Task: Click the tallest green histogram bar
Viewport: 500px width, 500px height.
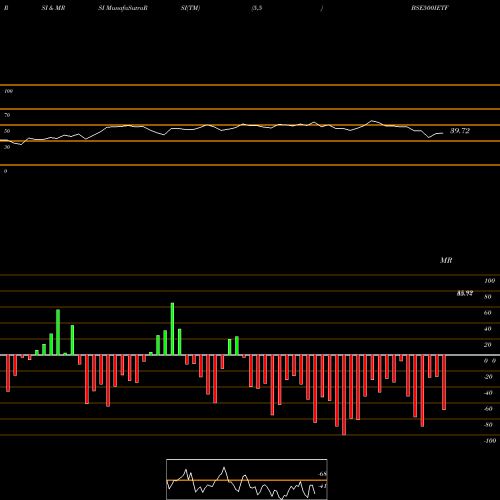Action: pyautogui.click(x=172, y=329)
